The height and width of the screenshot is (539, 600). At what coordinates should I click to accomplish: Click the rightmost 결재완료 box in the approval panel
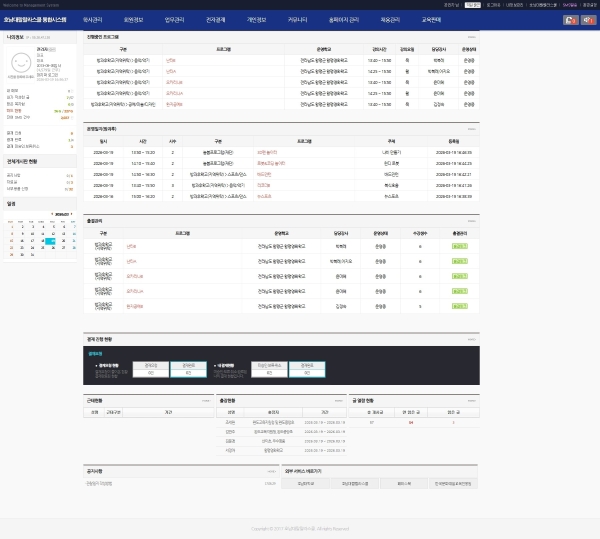[307, 370]
